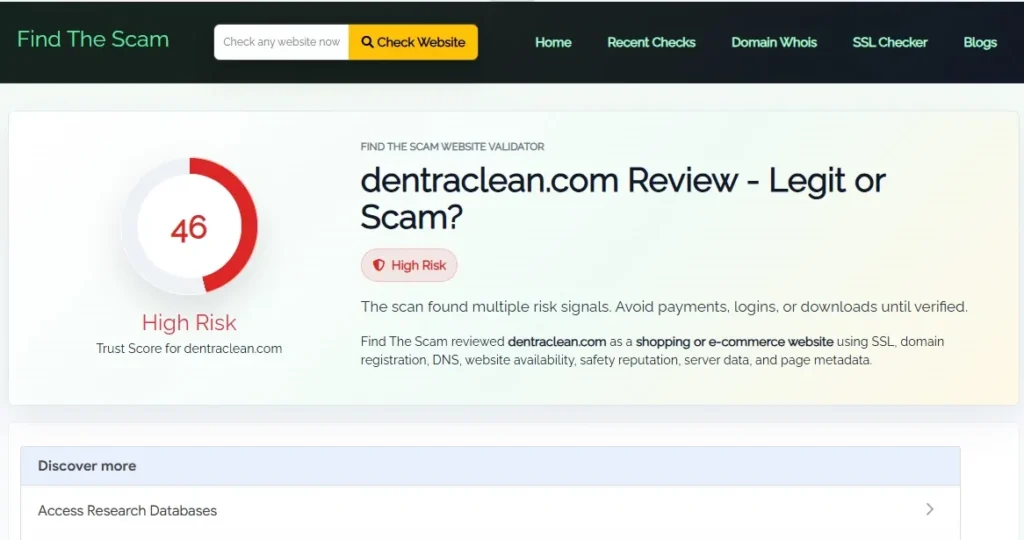
Task: Click the trust score gauge showing 46
Action: coord(189,226)
